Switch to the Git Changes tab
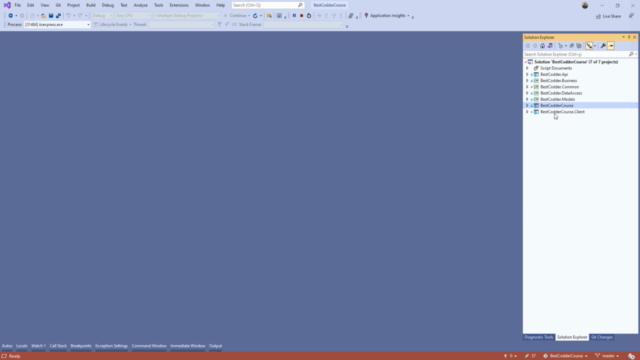Screen dimensions: 640x360 point(602,337)
